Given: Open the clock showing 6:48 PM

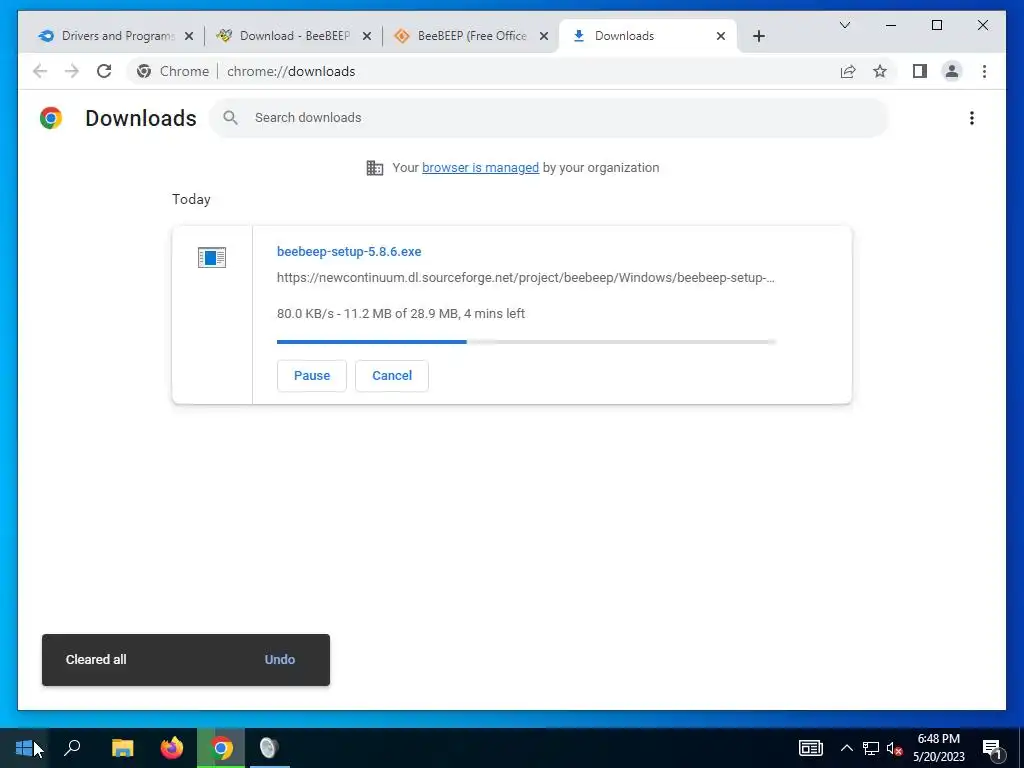Looking at the screenshot, I should point(938,748).
